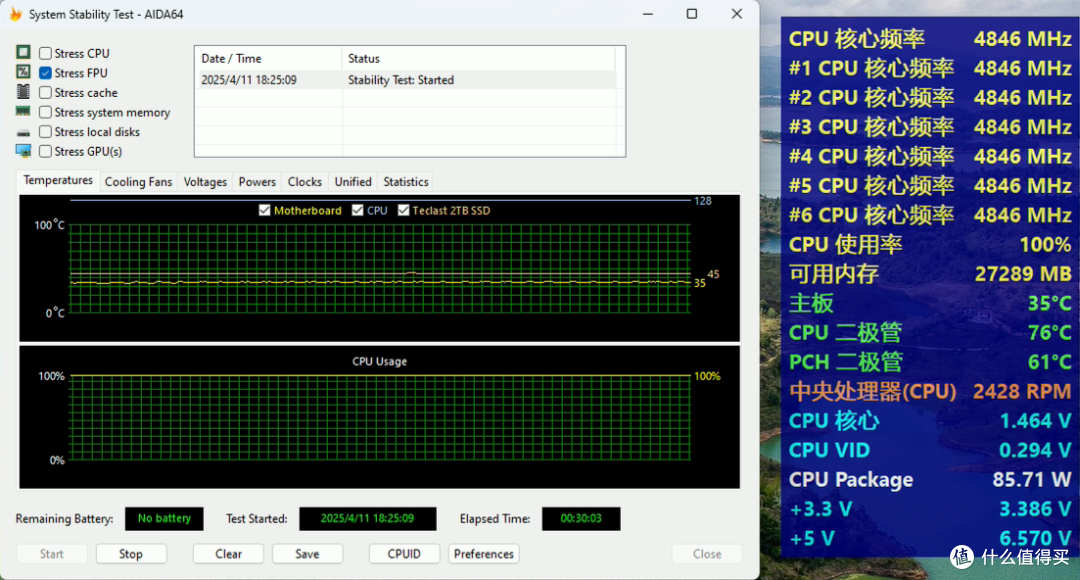The height and width of the screenshot is (580, 1080).
Task: Uncheck the Stress FPU checkbox
Action: [x=45, y=72]
